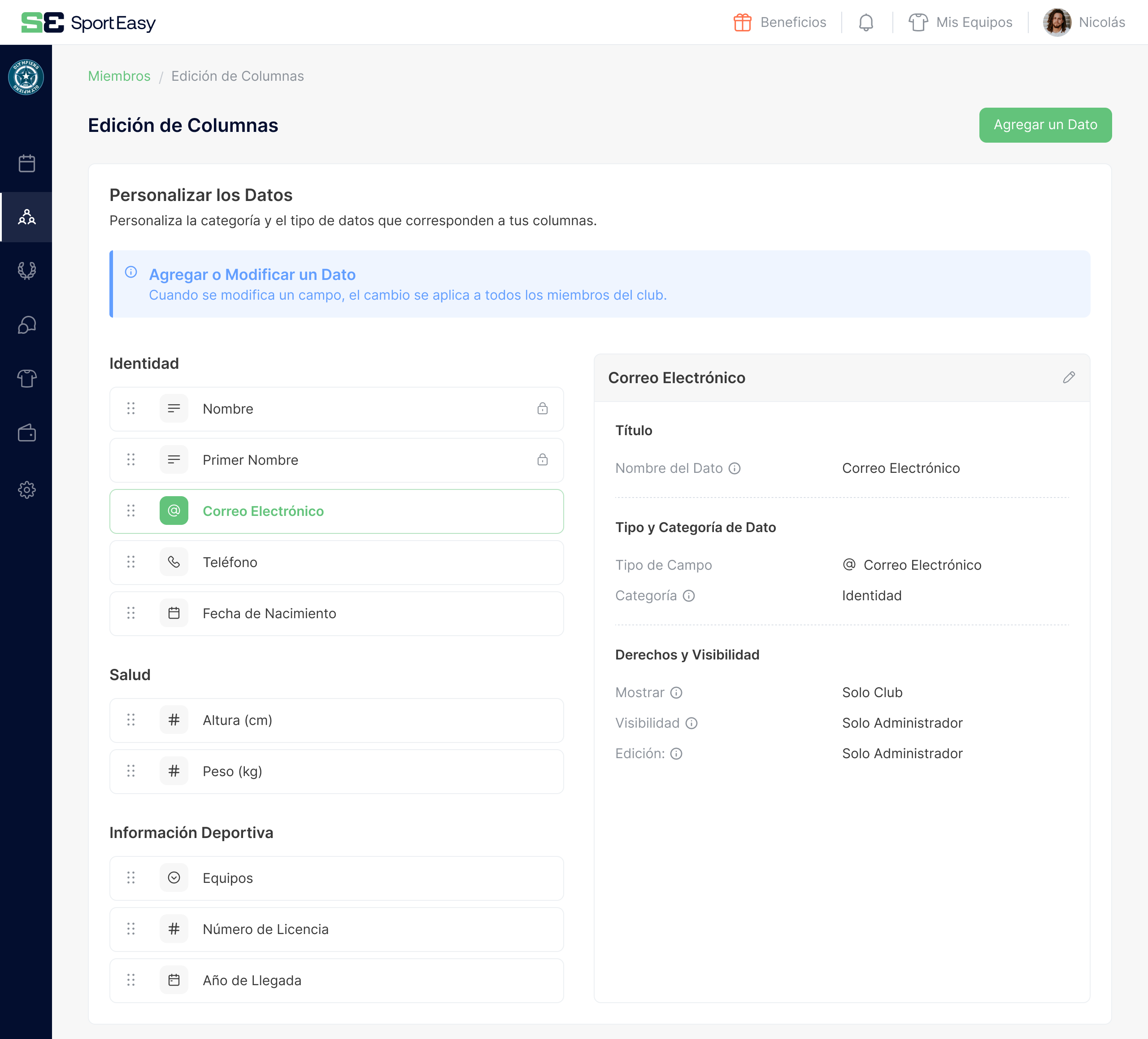Click info icon next to Categoría
The height and width of the screenshot is (1039, 1148).
click(688, 596)
